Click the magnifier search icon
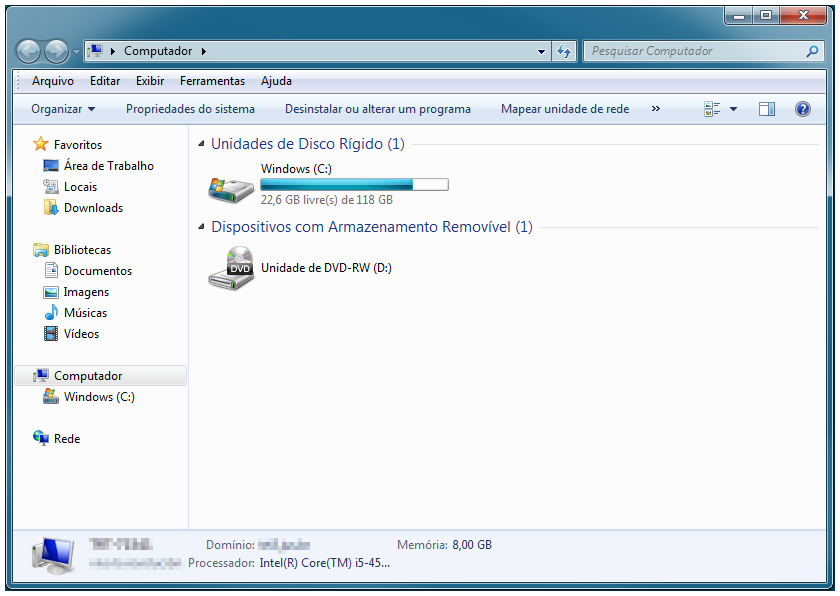This screenshot has height=596, width=840. coord(813,51)
